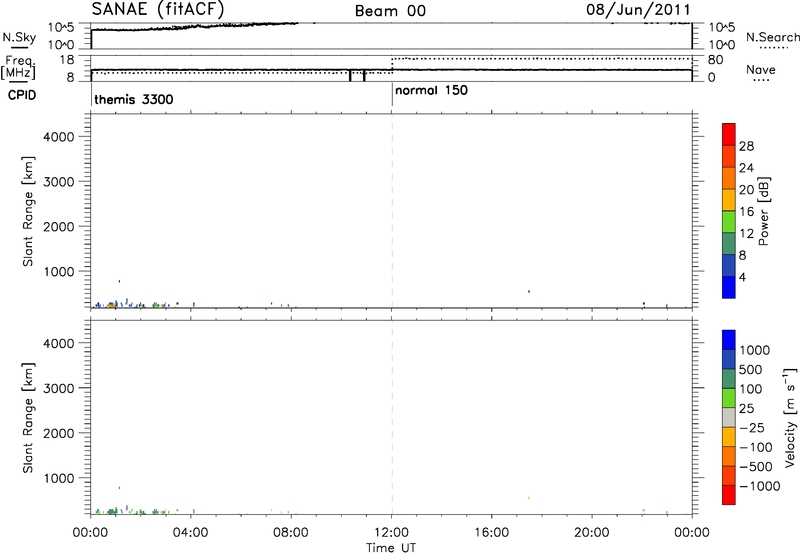This screenshot has height=554, width=800.
Task: Click the 'N.Search' legend label
Action: coord(773,37)
